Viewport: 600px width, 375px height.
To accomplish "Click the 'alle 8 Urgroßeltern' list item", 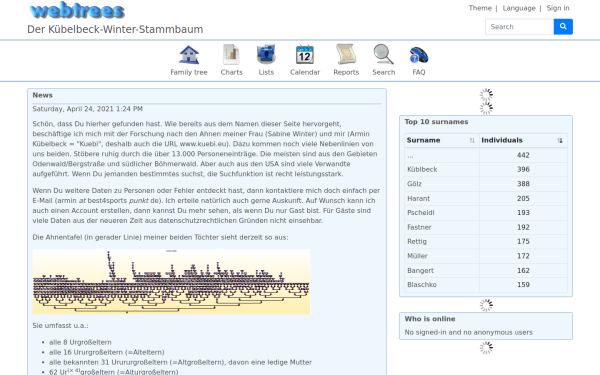I will (x=80, y=342).
